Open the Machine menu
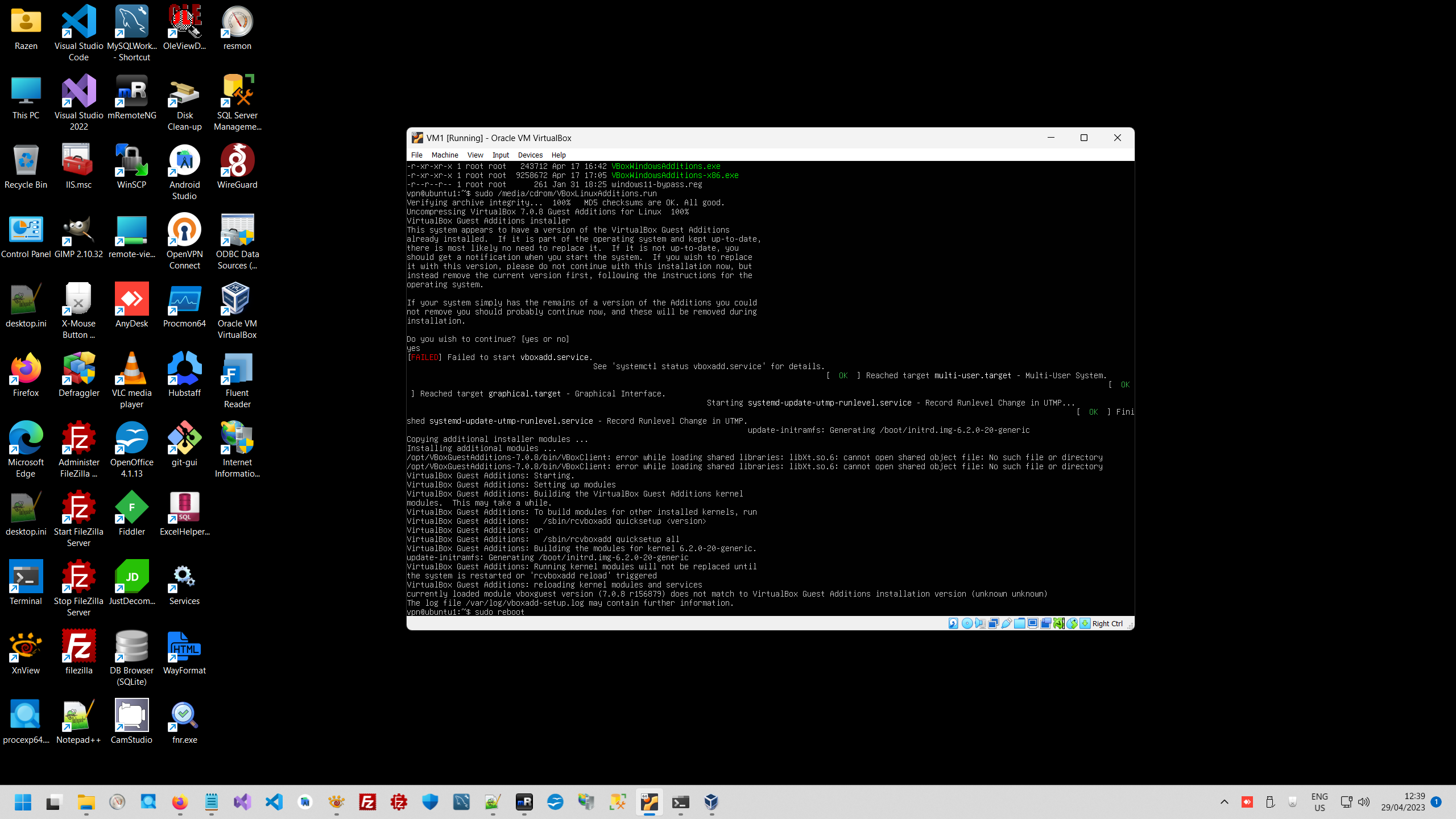 click(444, 155)
